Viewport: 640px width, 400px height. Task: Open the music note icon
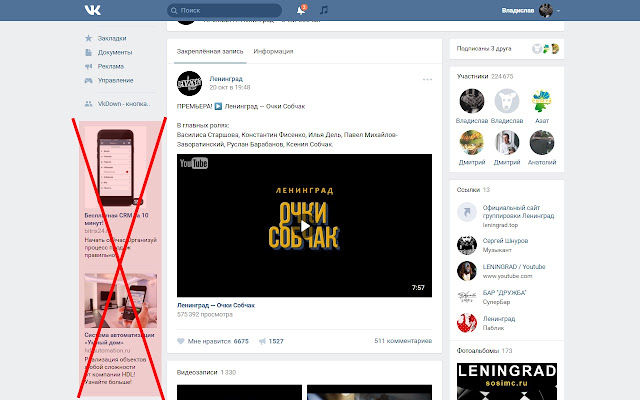point(323,10)
